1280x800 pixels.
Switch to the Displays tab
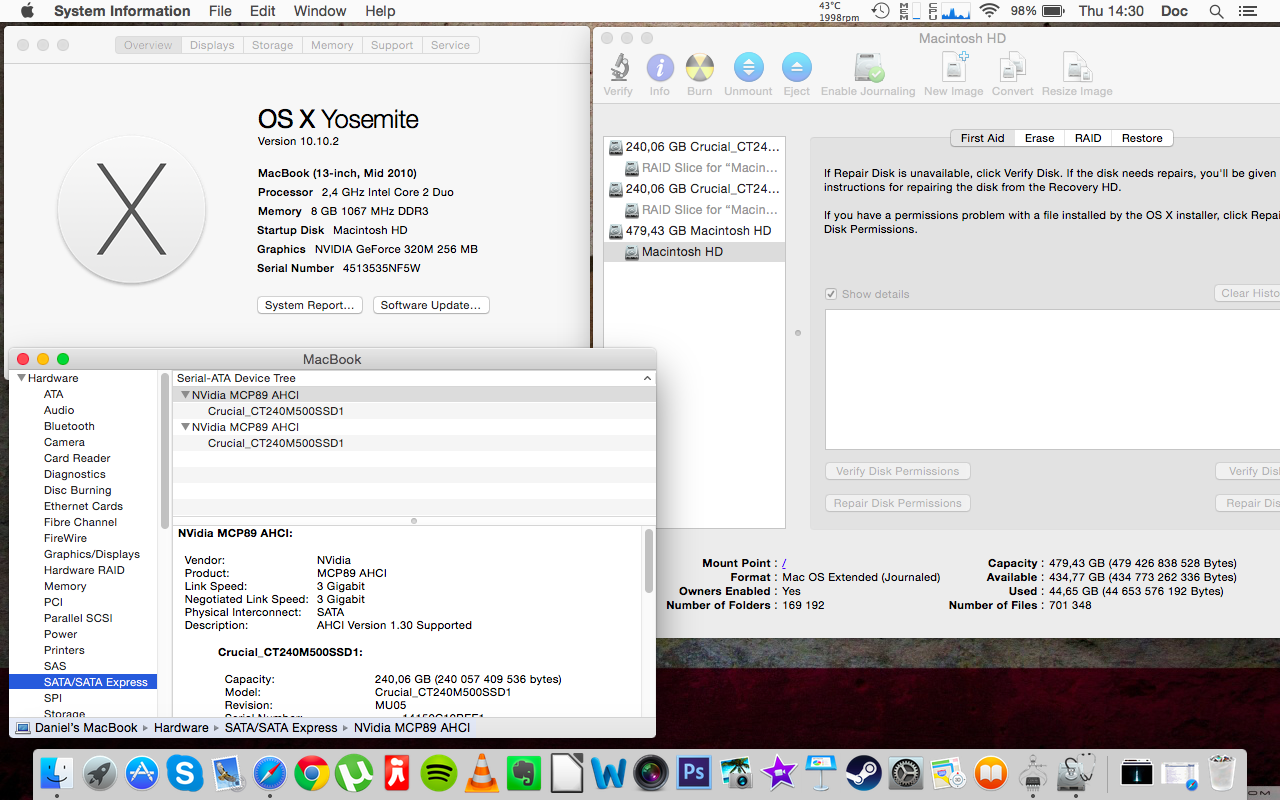(x=212, y=45)
